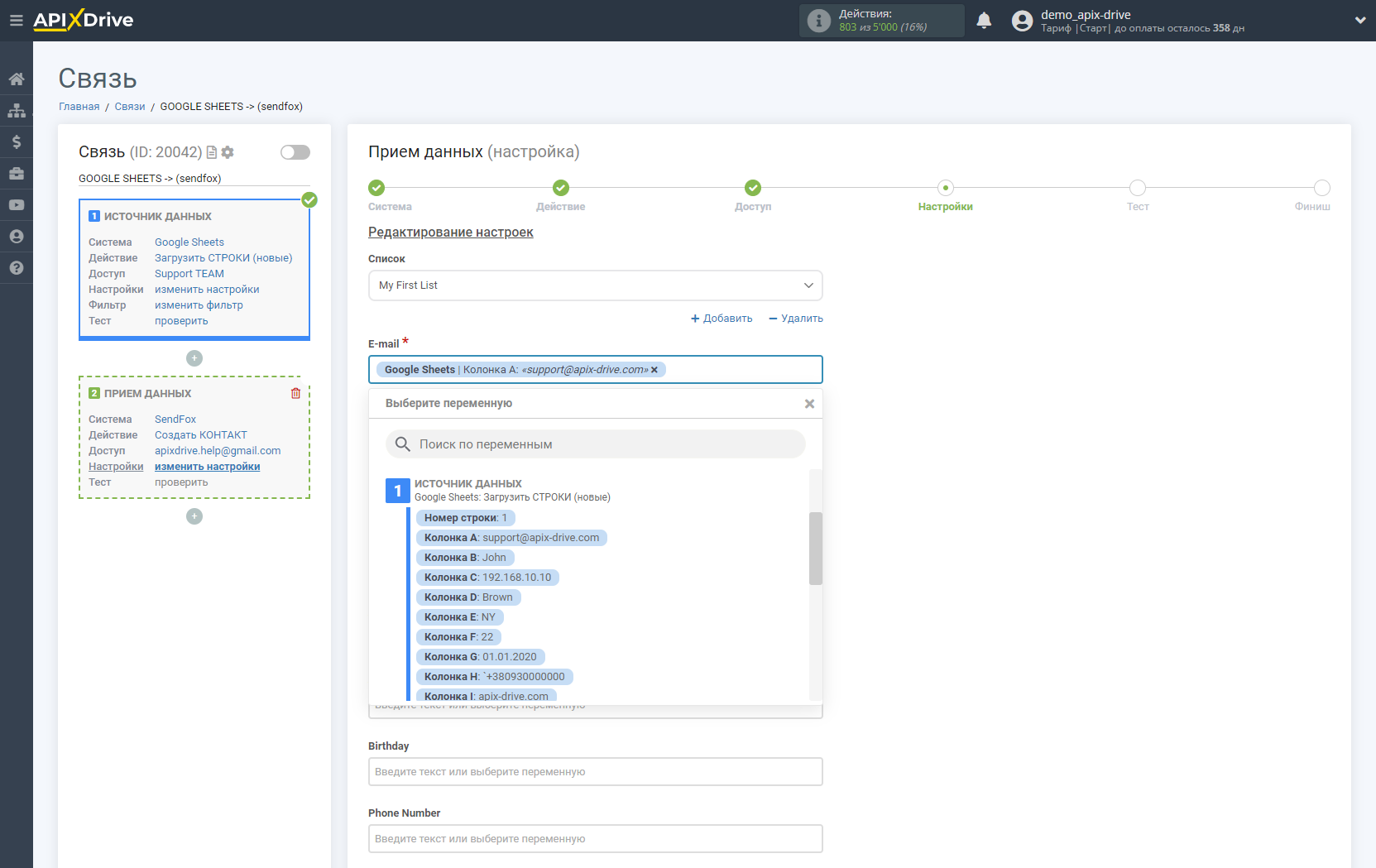Click the Phone Number input field
Image resolution: width=1376 pixels, height=868 pixels.
click(596, 839)
